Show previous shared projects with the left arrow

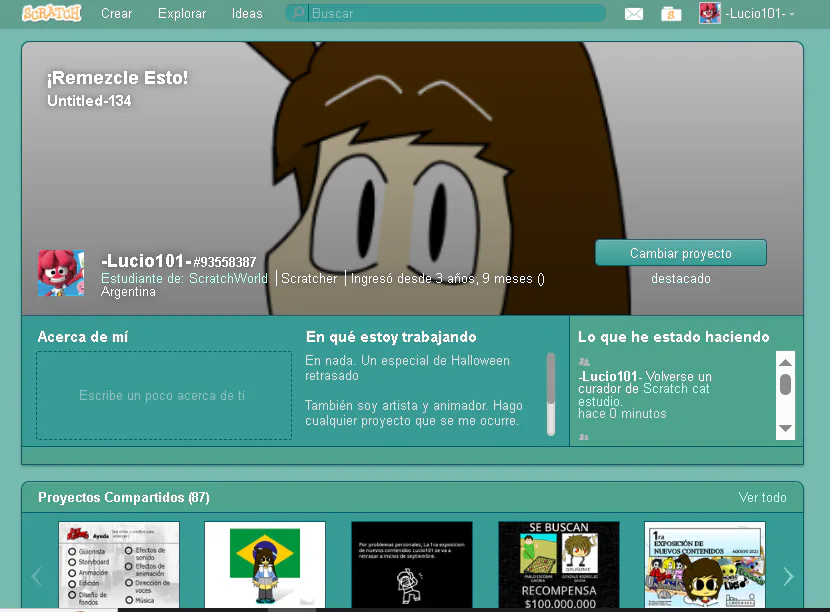[x=37, y=577]
